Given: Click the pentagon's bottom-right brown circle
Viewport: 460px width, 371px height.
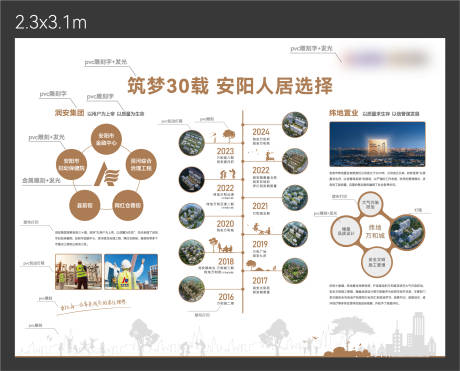Looking at the screenshot, I should click(128, 205).
